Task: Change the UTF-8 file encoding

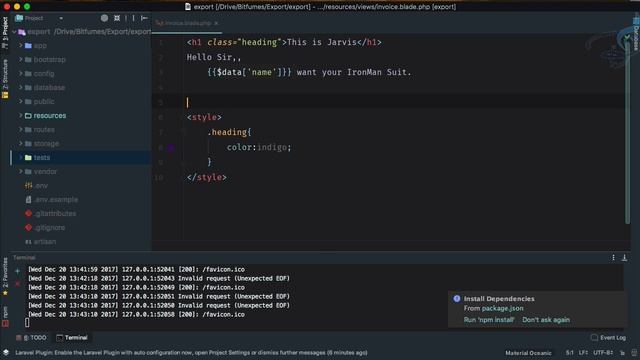Action: coord(603,353)
